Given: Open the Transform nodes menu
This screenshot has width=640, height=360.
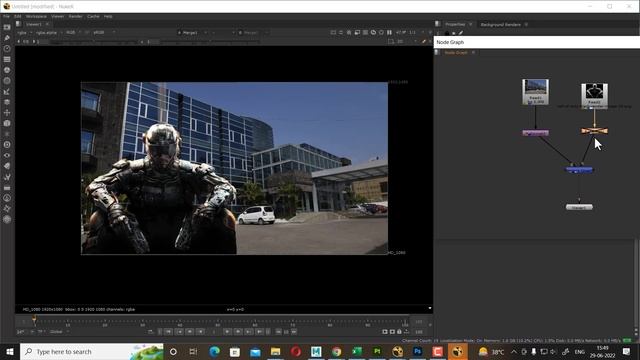Looking at the screenshot, I should tap(7, 113).
